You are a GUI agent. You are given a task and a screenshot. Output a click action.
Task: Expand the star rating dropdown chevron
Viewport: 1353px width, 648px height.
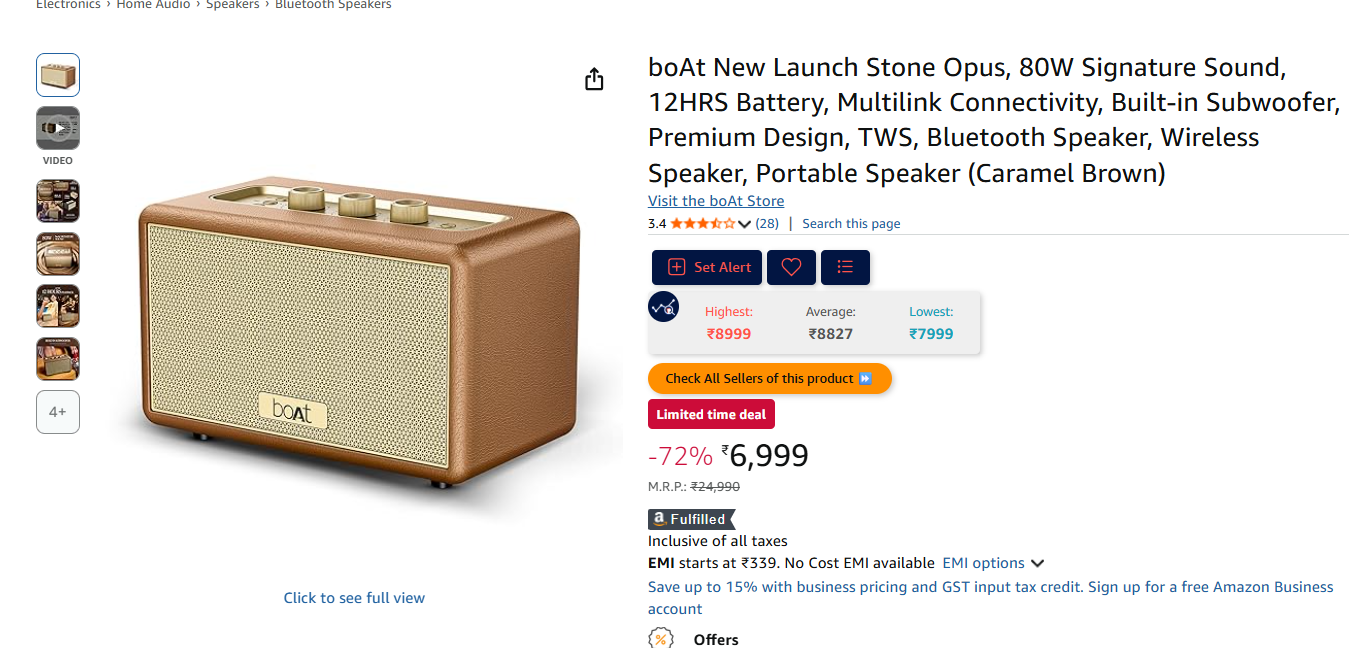744,224
